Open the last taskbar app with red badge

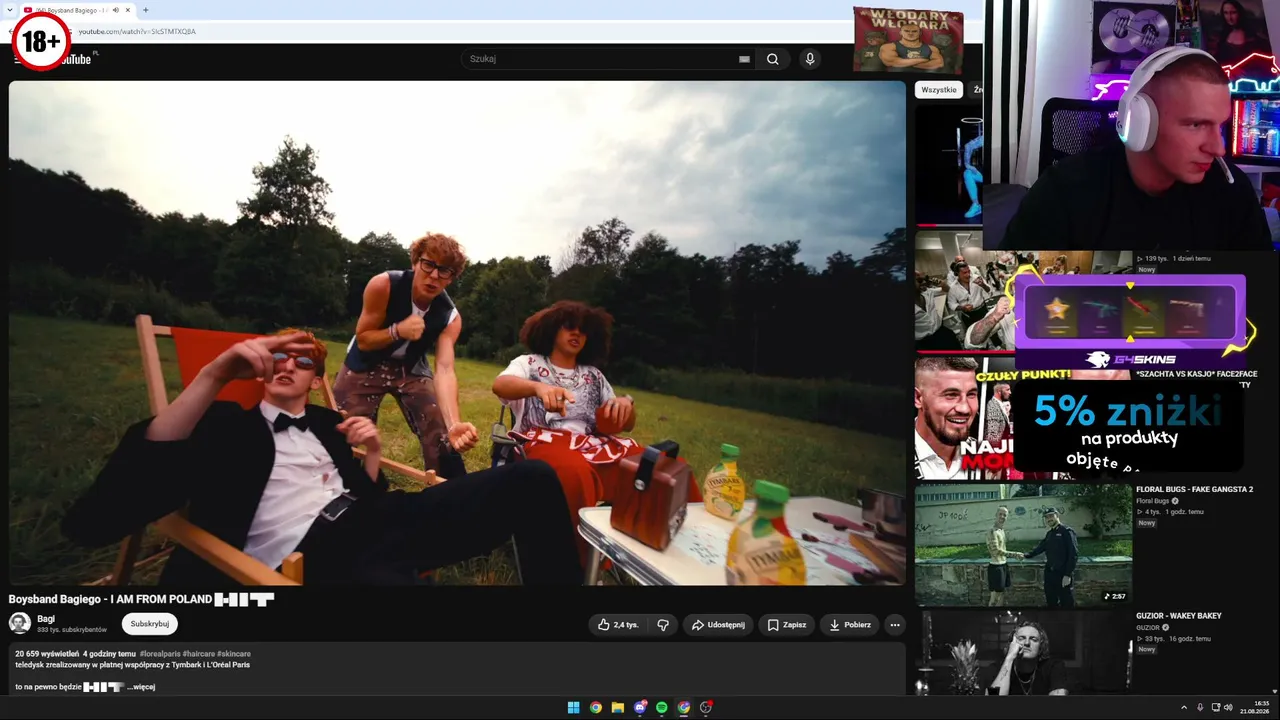[706, 707]
